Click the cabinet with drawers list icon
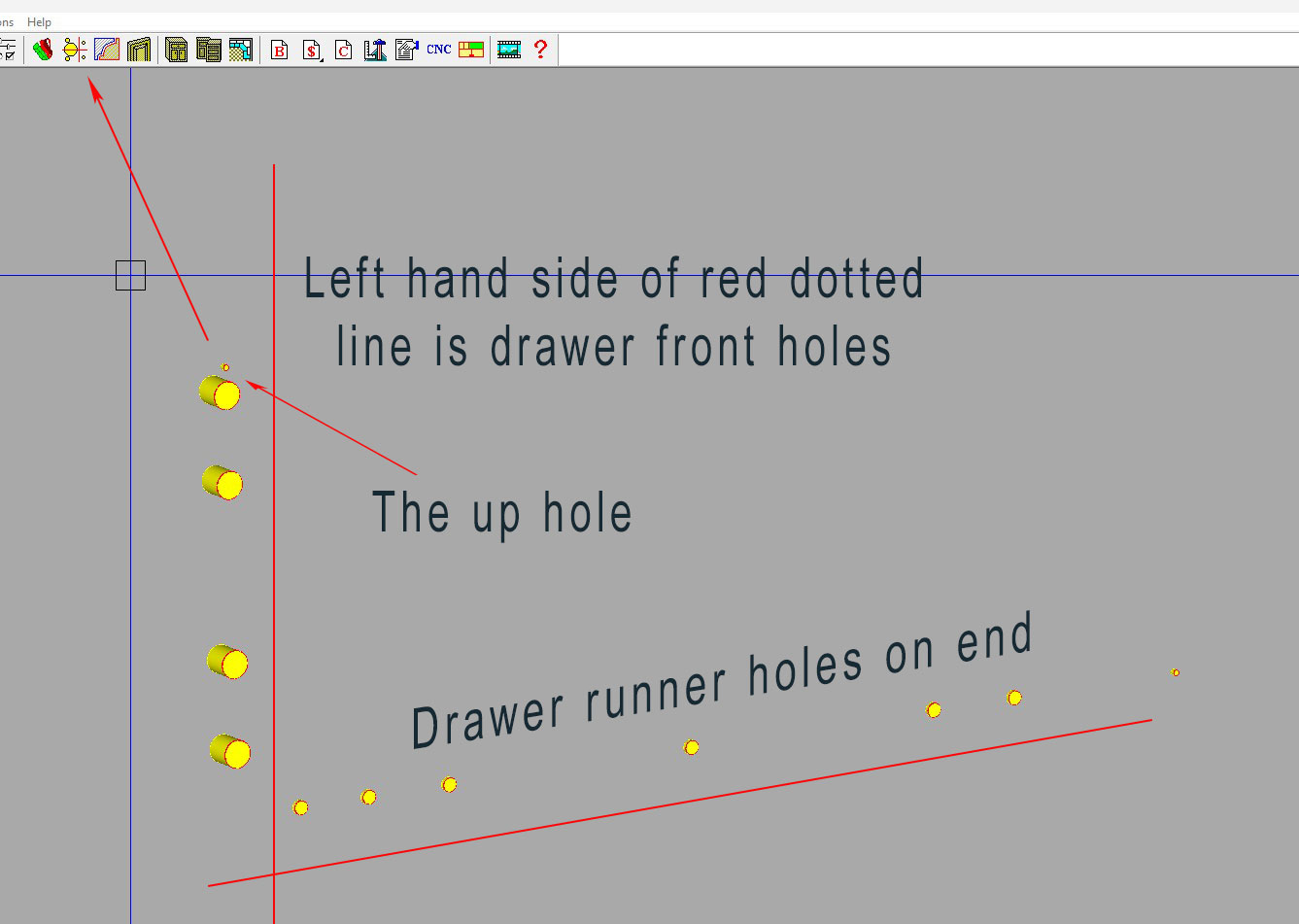 pyautogui.click(x=208, y=50)
